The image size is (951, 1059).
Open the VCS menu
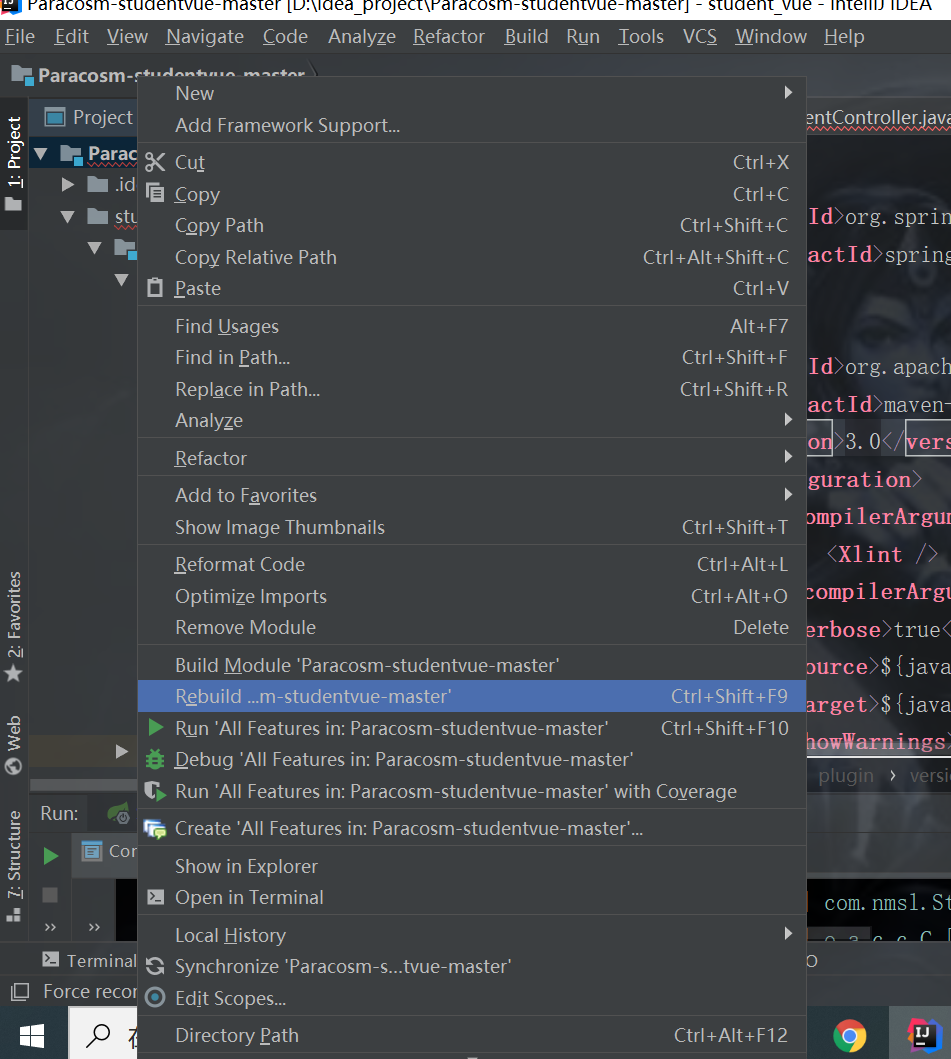point(700,36)
